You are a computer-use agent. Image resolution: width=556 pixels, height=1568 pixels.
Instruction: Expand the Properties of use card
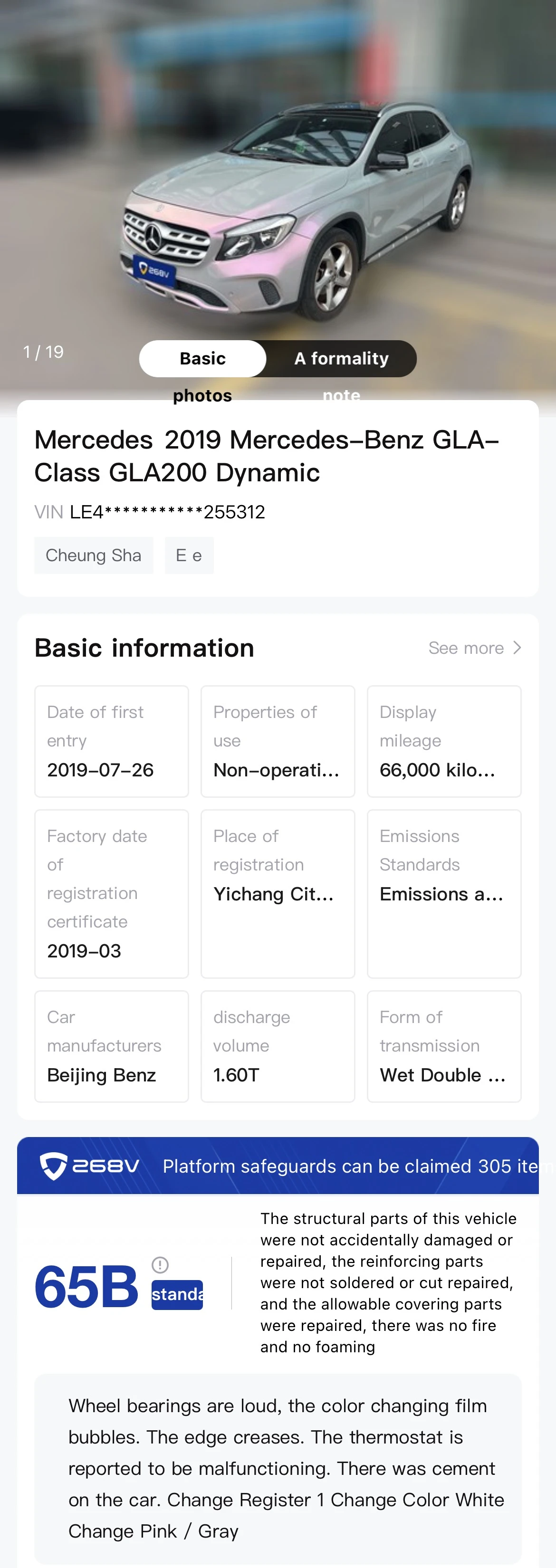coord(278,741)
